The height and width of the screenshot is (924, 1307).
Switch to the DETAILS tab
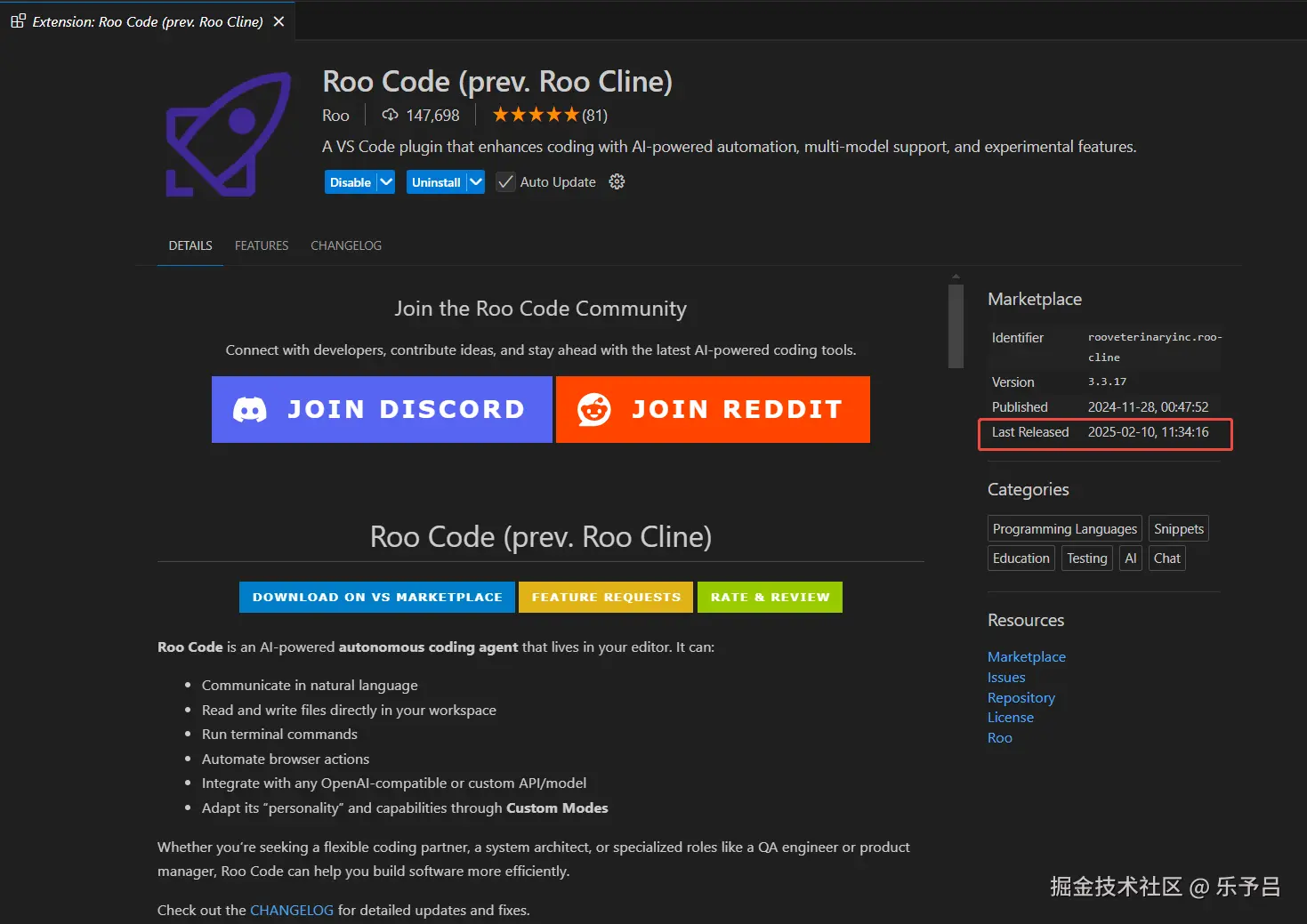(190, 245)
